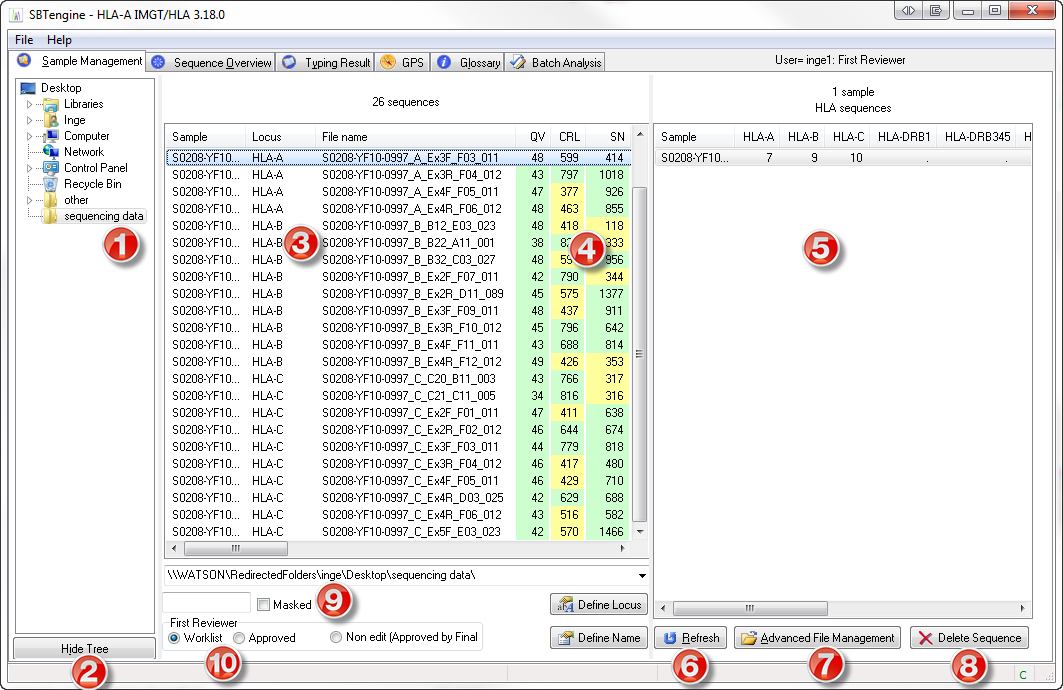Expand the Inge tree node
This screenshot has height=690, width=1063.
point(29,121)
